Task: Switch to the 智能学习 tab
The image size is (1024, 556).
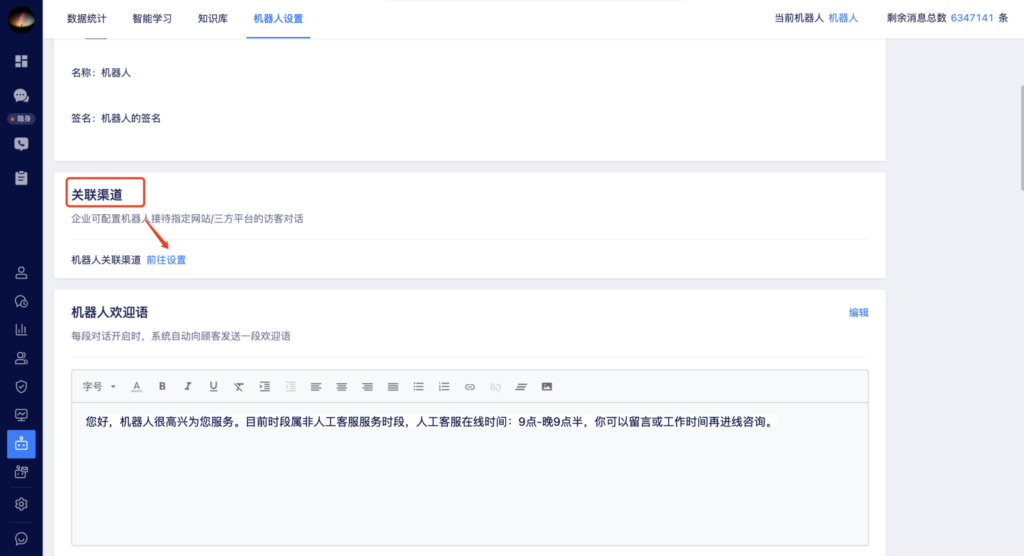Action: pos(152,18)
